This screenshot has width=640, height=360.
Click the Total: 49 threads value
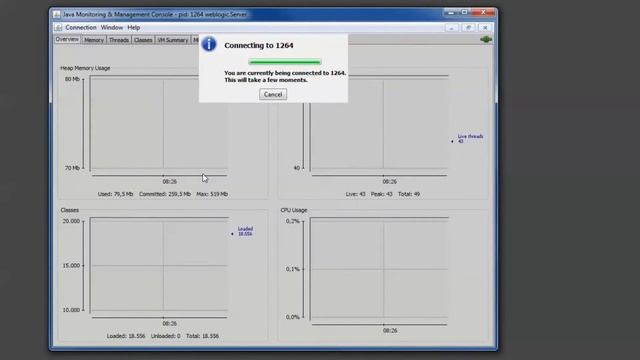409,194
